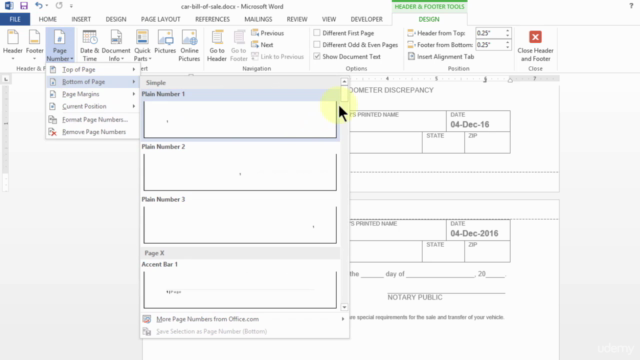Select Plain Number 3 thumbnail
The image size is (640, 360).
pos(240,225)
